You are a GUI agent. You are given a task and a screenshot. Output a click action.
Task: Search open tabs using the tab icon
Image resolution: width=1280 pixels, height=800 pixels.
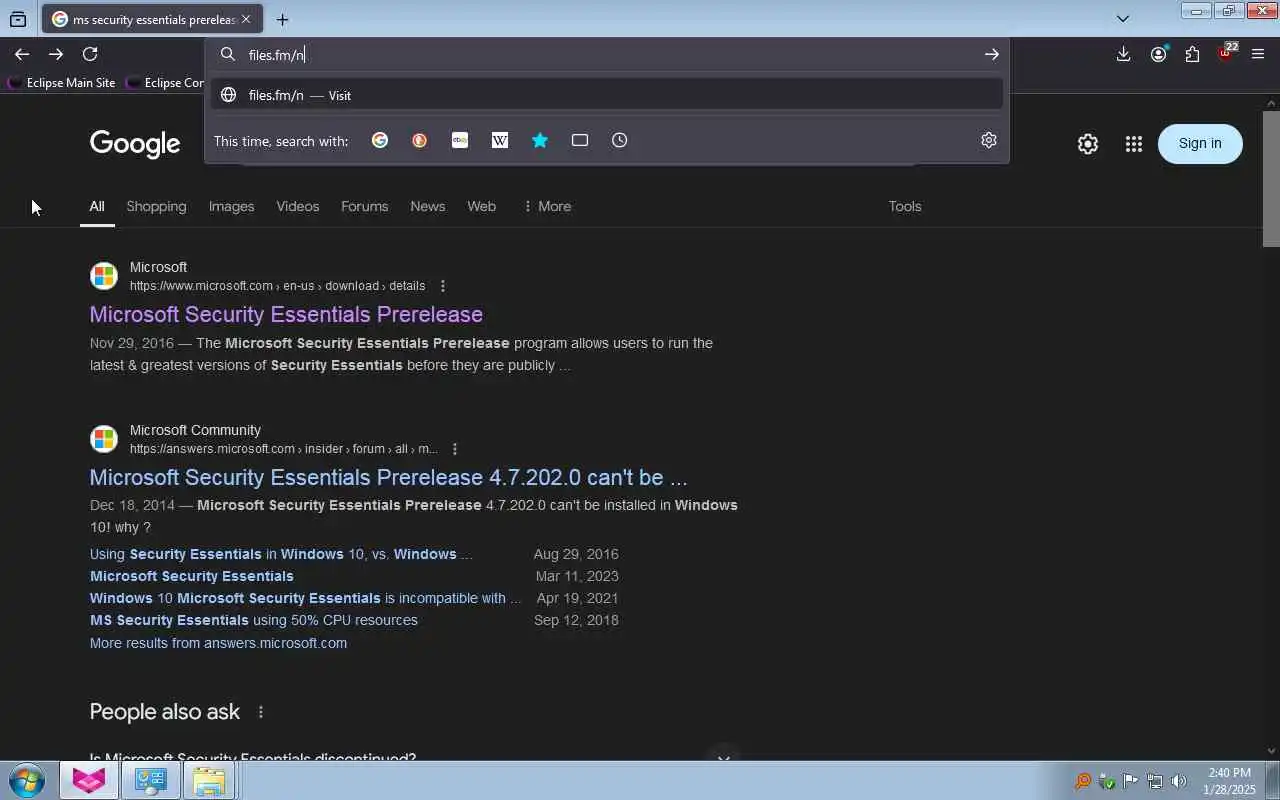[x=580, y=140]
